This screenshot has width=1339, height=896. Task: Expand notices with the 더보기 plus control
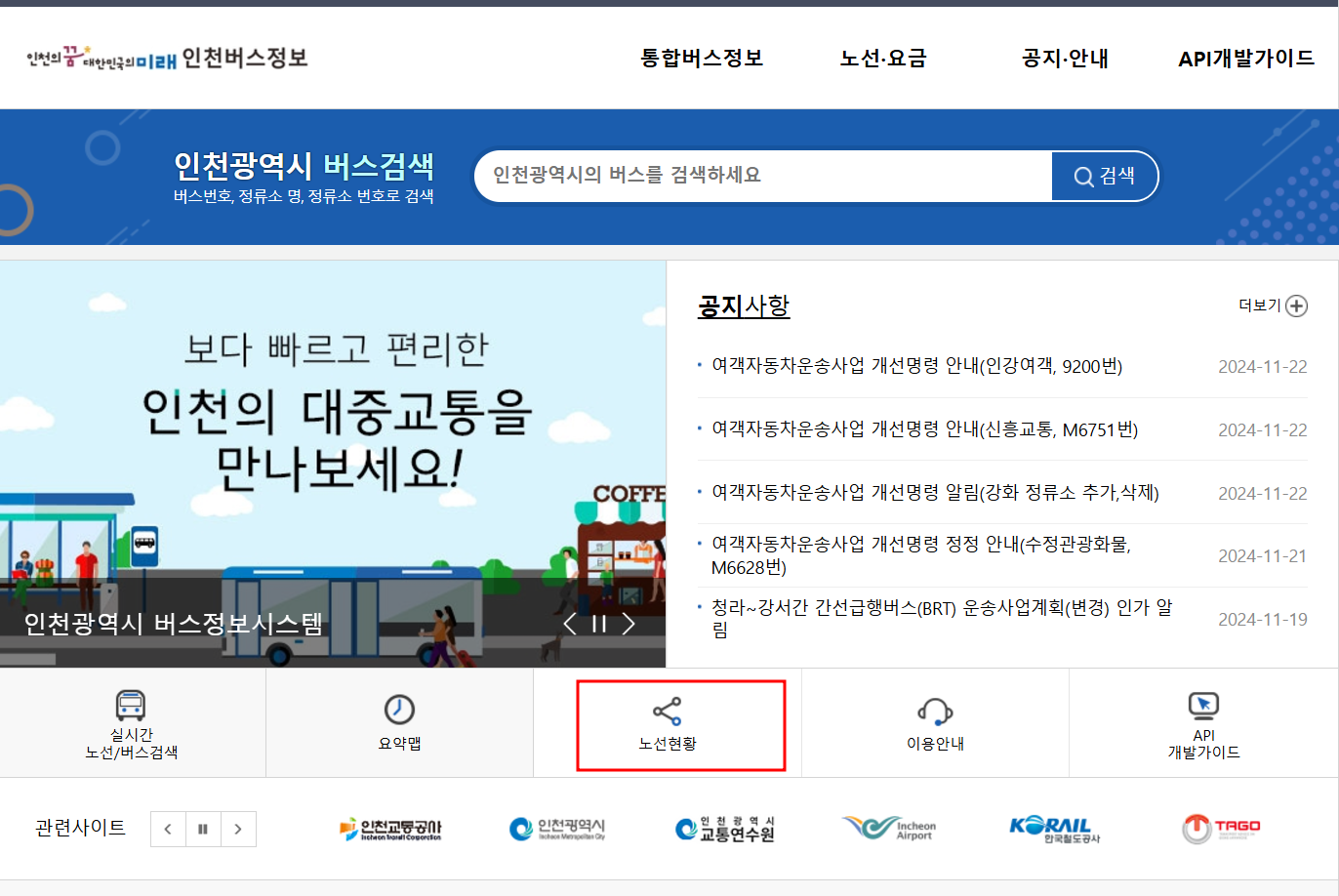(1297, 305)
